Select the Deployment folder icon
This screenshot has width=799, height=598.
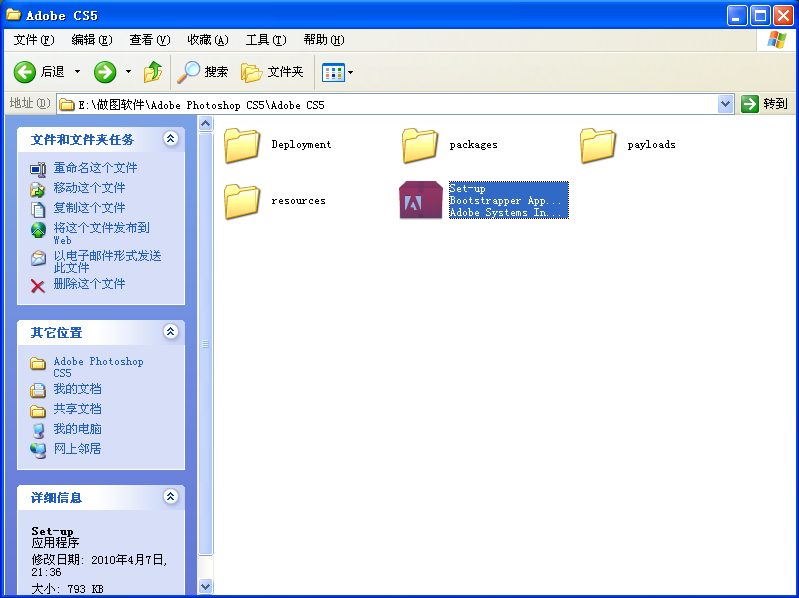(x=242, y=145)
